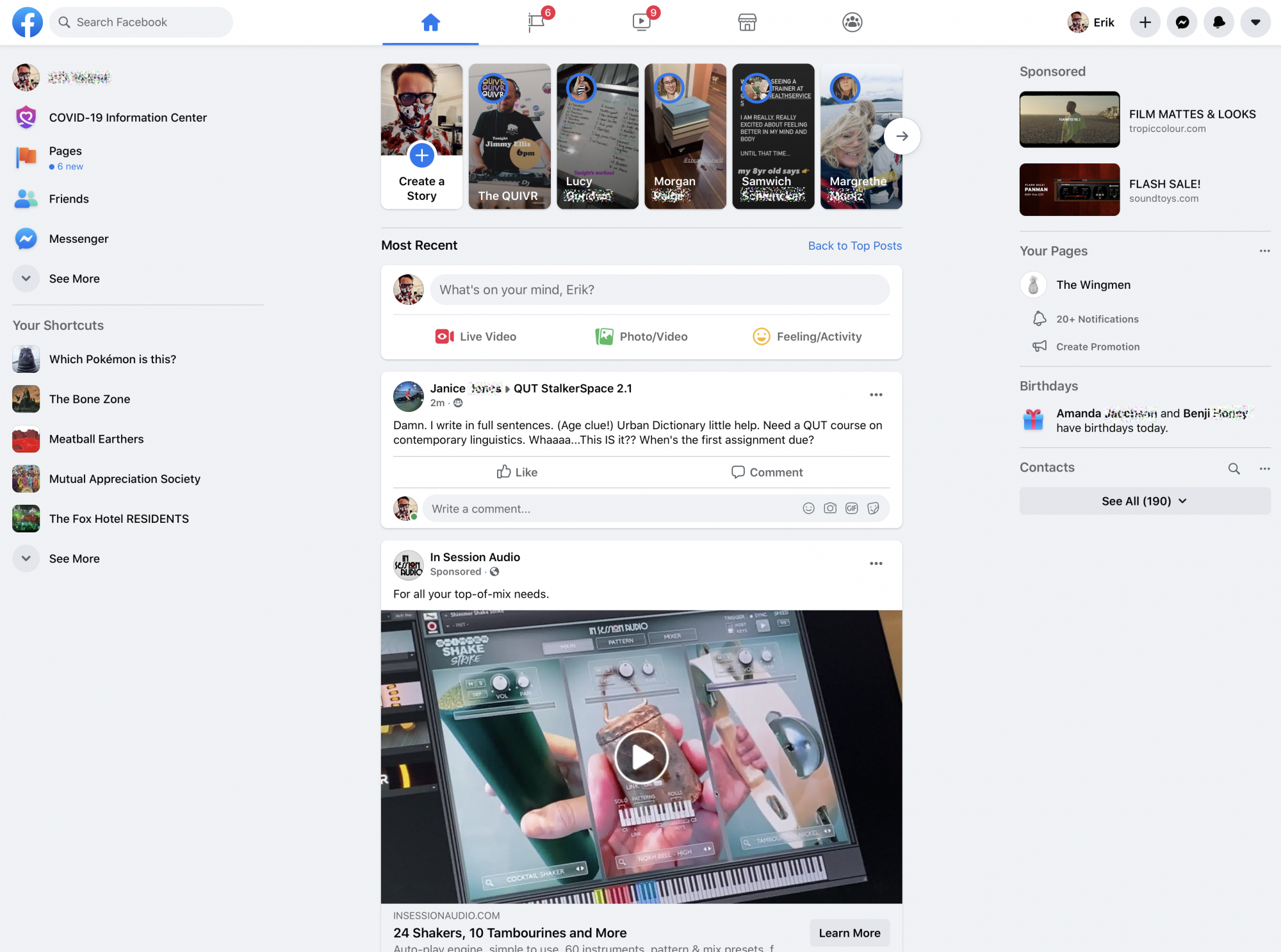This screenshot has height=952, width=1281.
Task: View Morgan's story
Action: pyautogui.click(x=685, y=136)
